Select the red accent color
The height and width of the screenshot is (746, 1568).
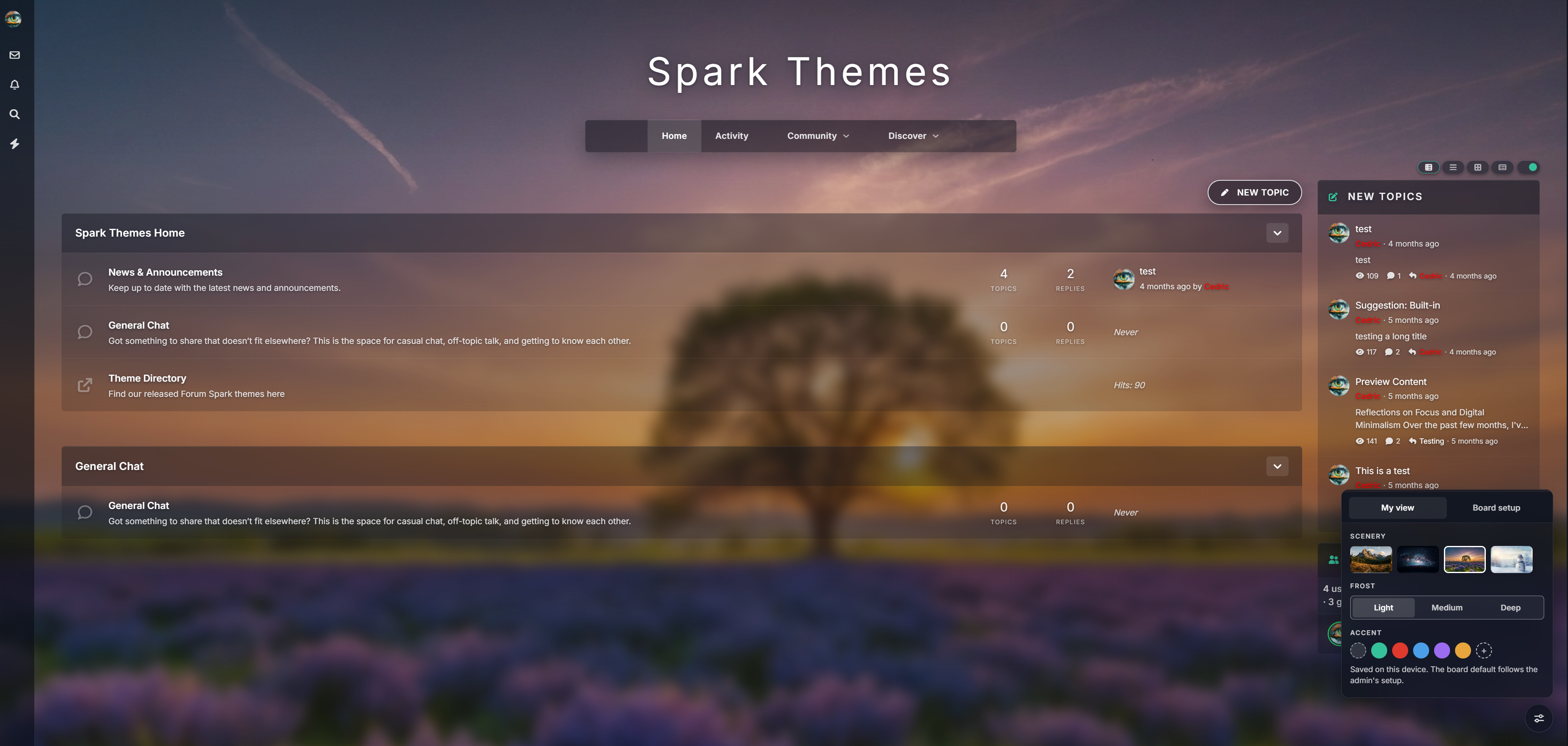[1400, 650]
